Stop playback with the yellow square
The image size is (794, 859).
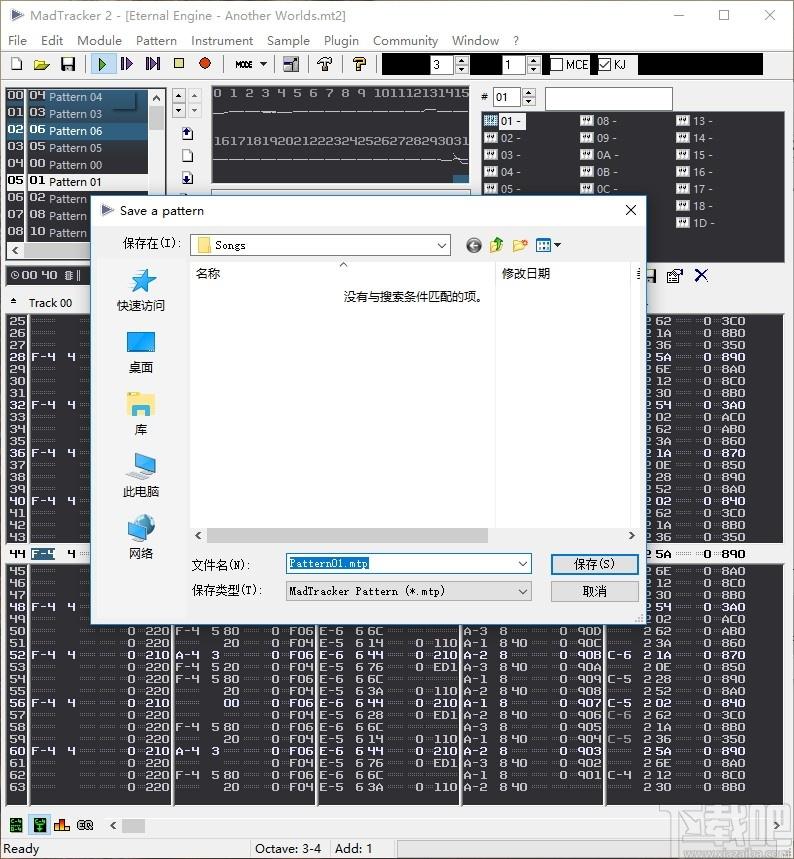click(179, 64)
